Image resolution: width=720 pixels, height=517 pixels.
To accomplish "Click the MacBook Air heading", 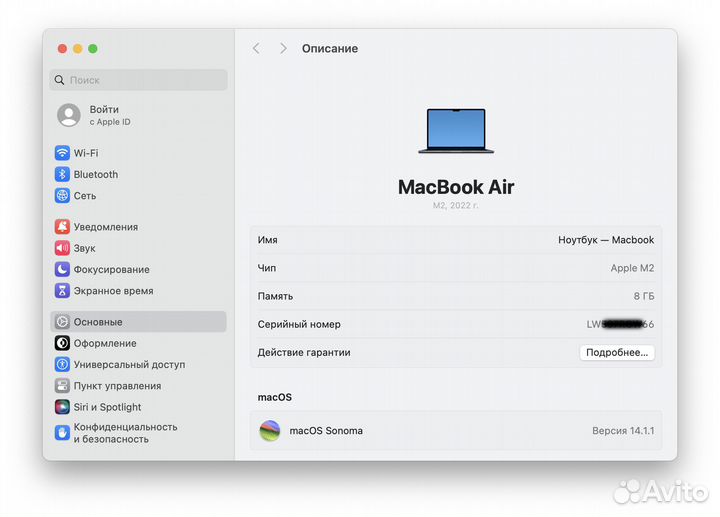I will click(456, 187).
